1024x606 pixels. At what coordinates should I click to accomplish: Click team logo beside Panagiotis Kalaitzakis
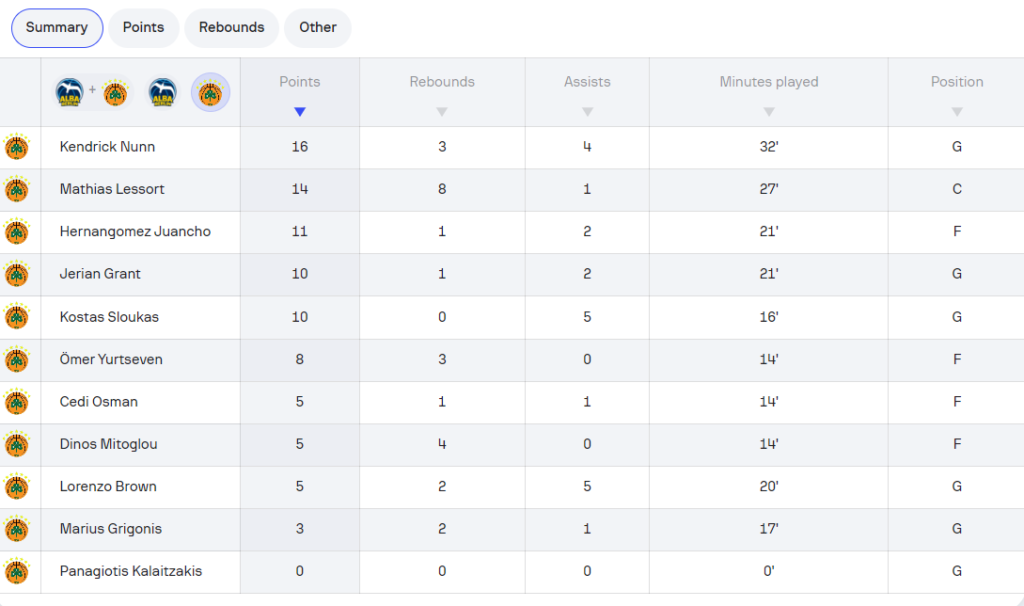[x=17, y=572]
